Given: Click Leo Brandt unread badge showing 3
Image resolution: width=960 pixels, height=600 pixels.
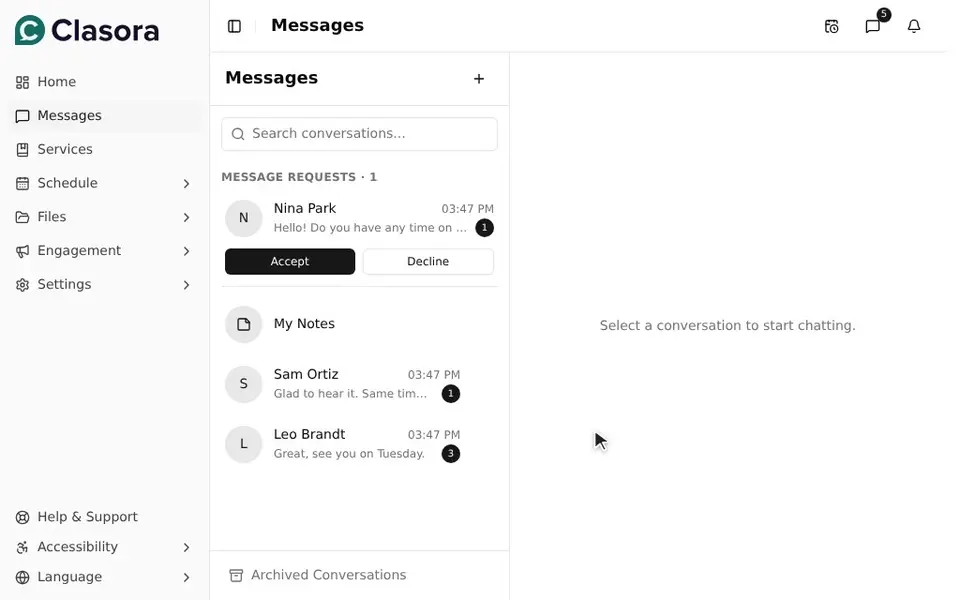Looking at the screenshot, I should [451, 454].
